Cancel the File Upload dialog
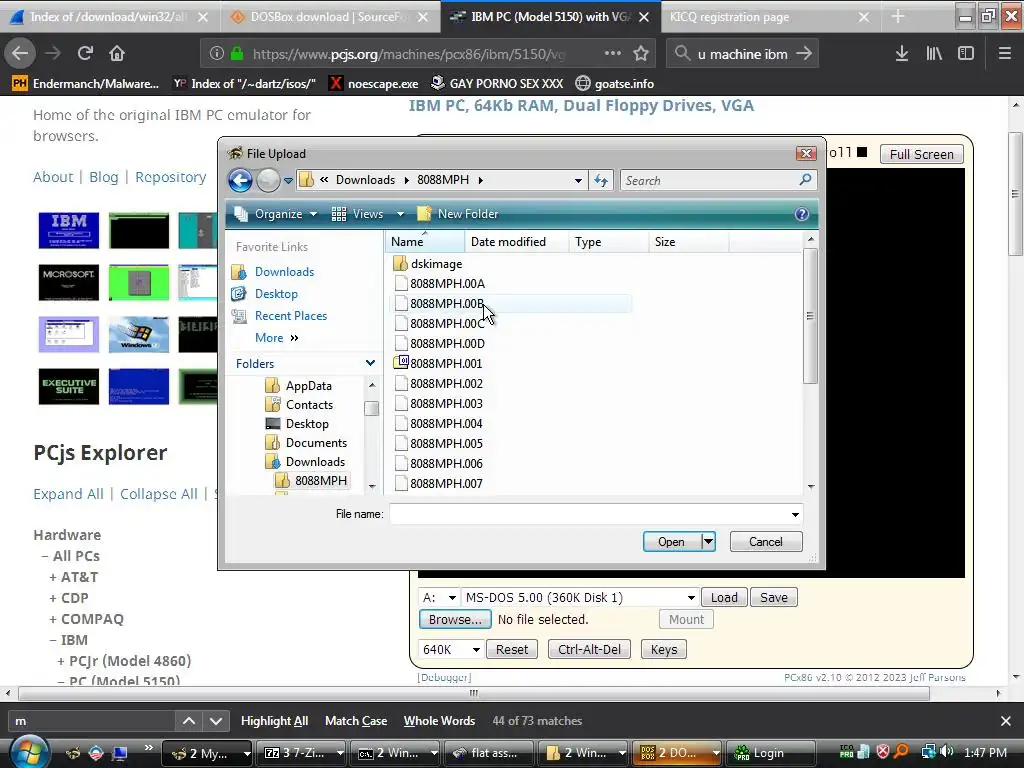 tap(765, 541)
